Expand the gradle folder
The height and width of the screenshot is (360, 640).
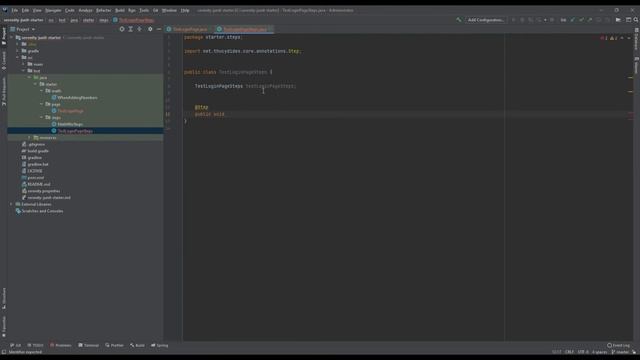click(18, 51)
